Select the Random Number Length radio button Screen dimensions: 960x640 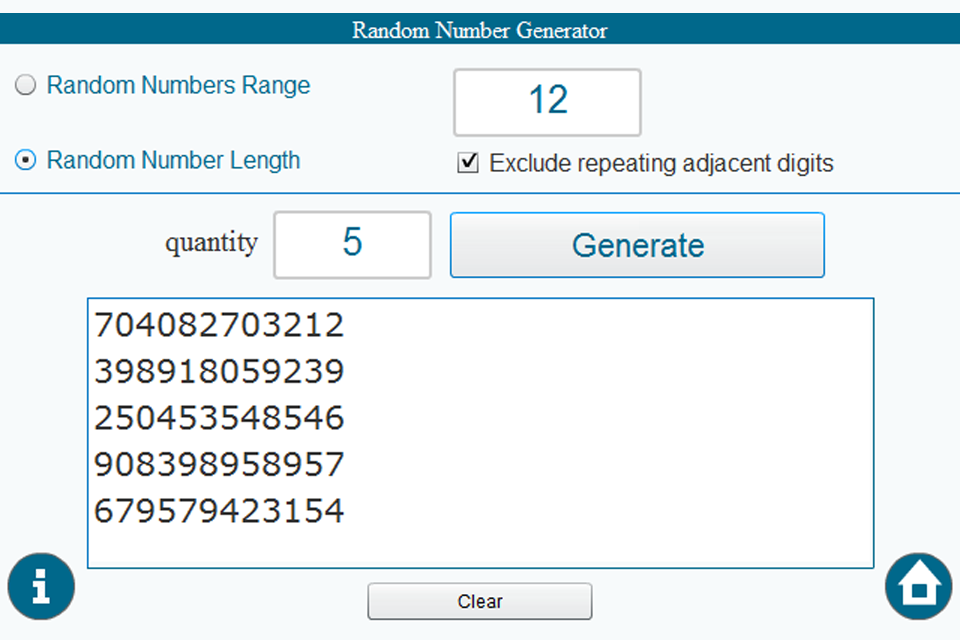click(26, 160)
